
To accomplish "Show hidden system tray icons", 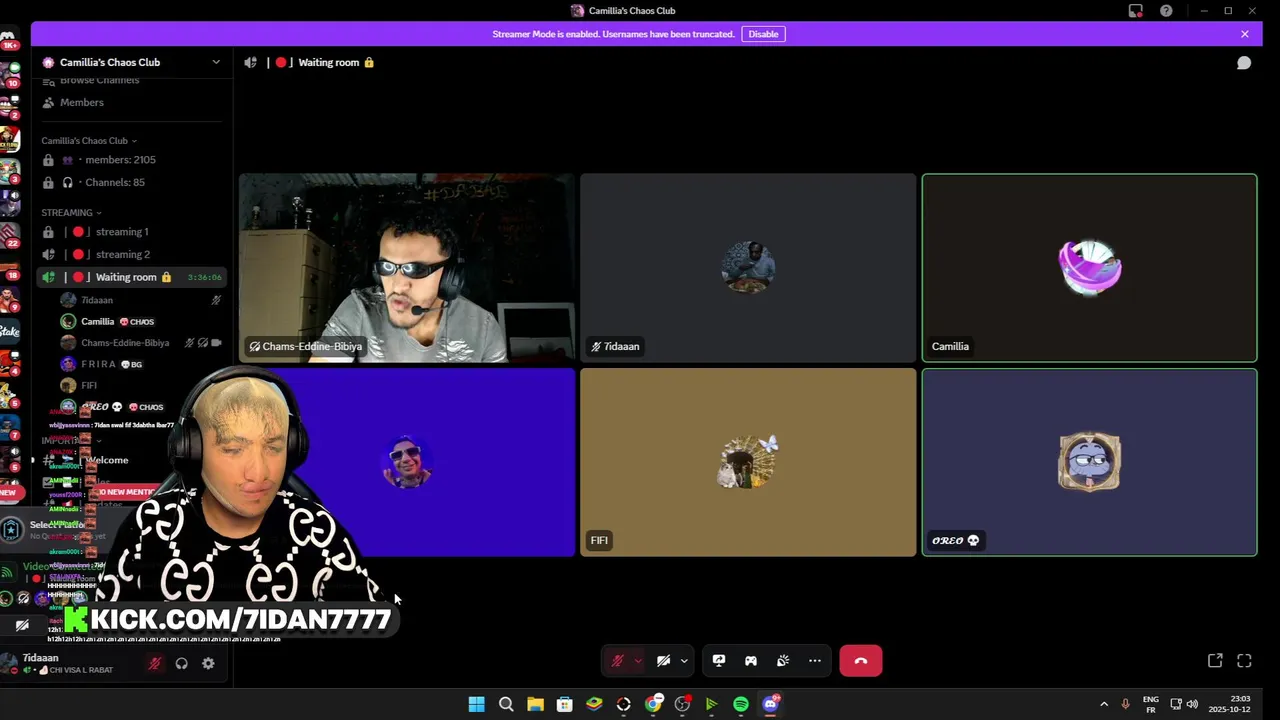I will 1104,704.
